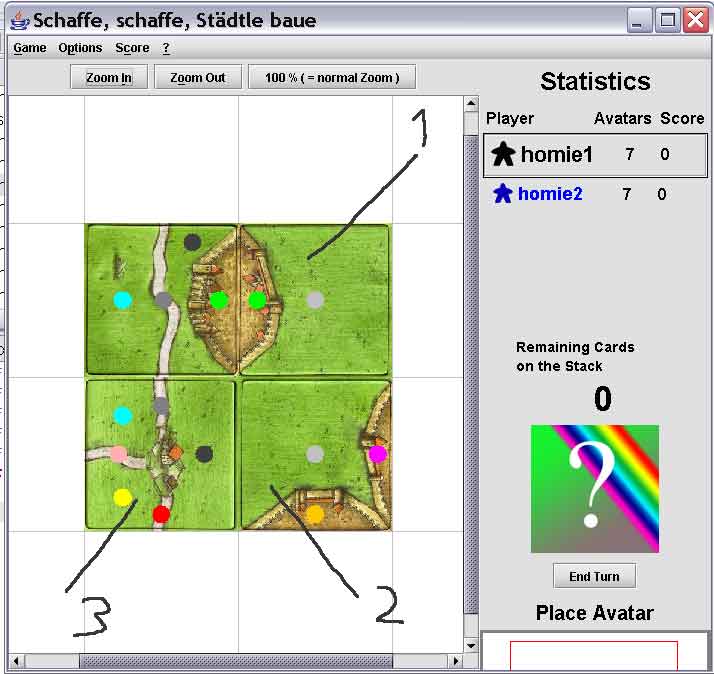Click the Zoom In button
The width and height of the screenshot is (714, 674).
tap(109, 77)
